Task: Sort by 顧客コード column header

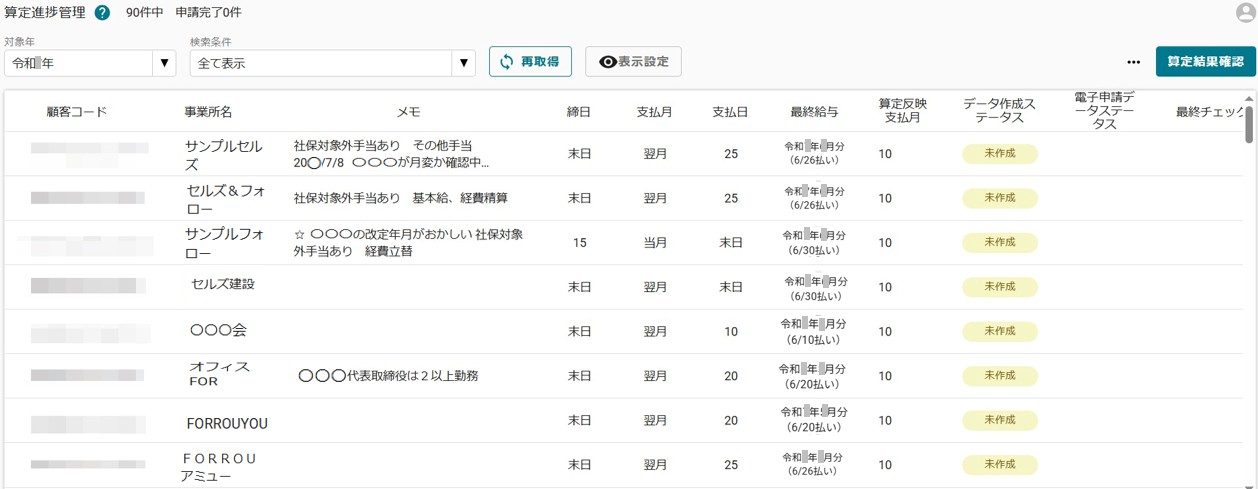Action: coord(77,112)
